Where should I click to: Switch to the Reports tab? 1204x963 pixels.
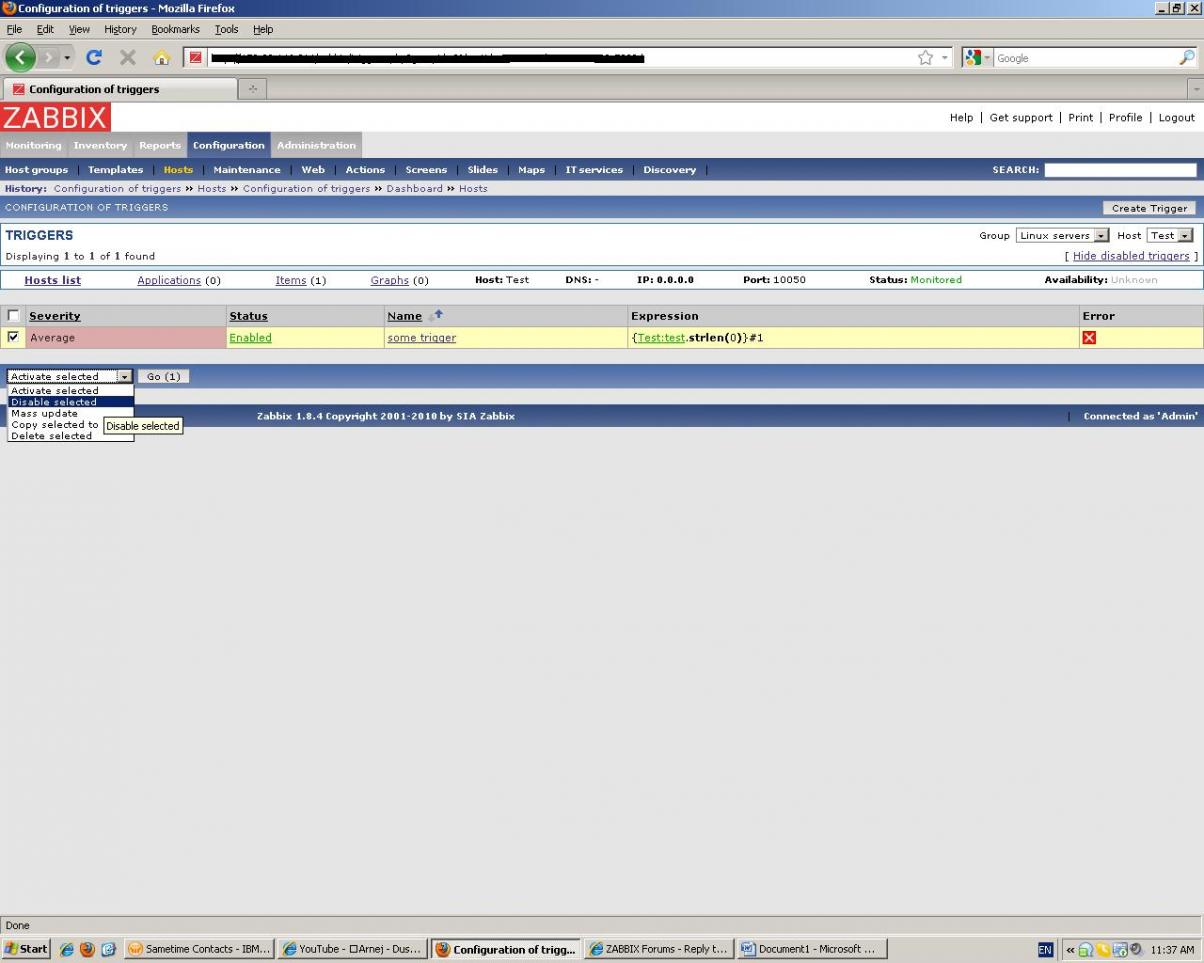(x=160, y=145)
